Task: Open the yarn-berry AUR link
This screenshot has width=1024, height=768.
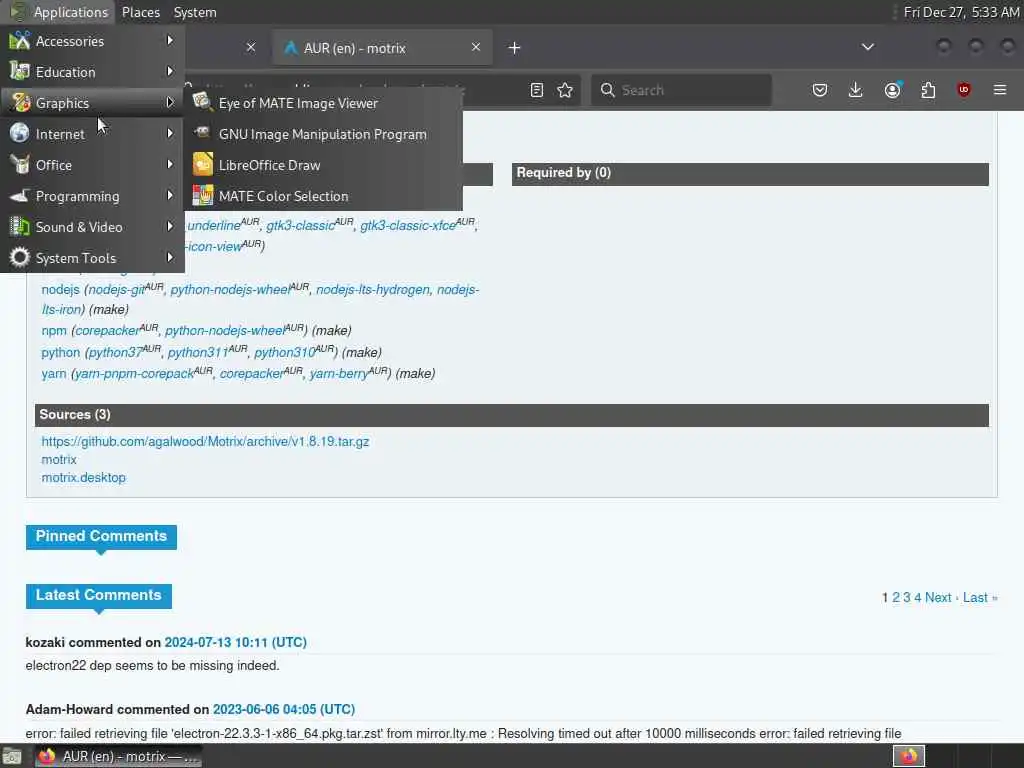Action: pos(339,374)
